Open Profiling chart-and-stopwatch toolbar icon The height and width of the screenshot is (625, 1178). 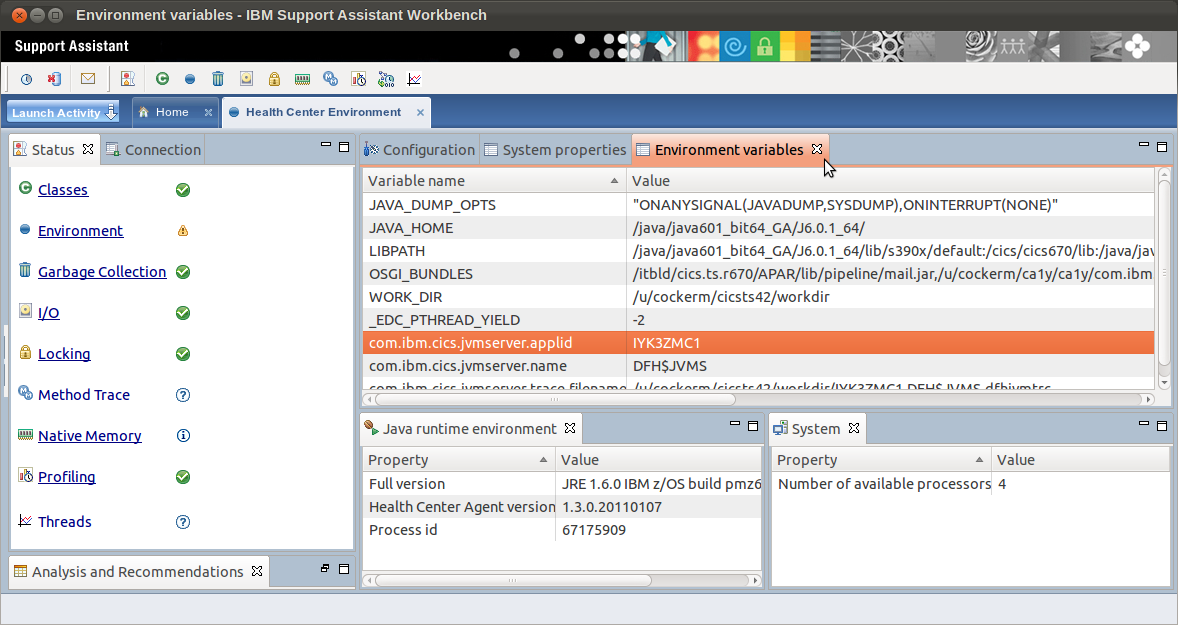(x=358, y=79)
